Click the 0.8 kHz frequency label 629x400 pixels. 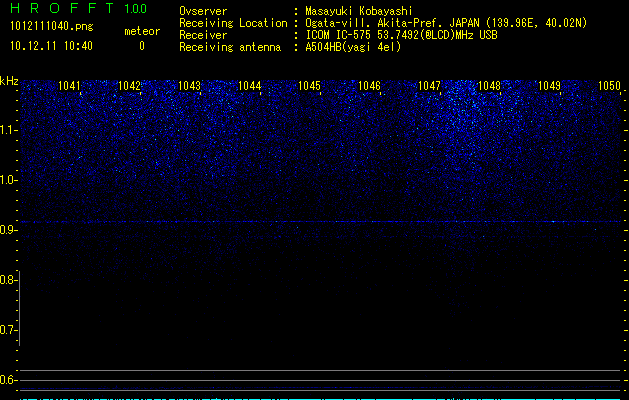[9, 280]
